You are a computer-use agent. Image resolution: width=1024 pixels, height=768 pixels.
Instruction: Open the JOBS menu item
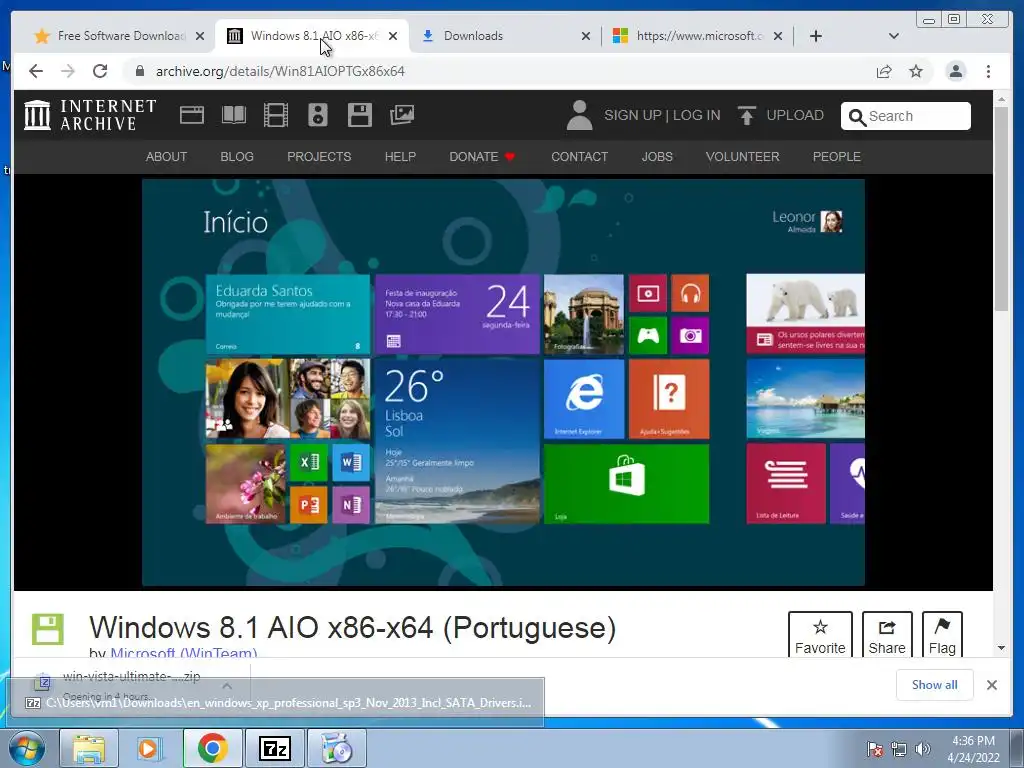657,157
